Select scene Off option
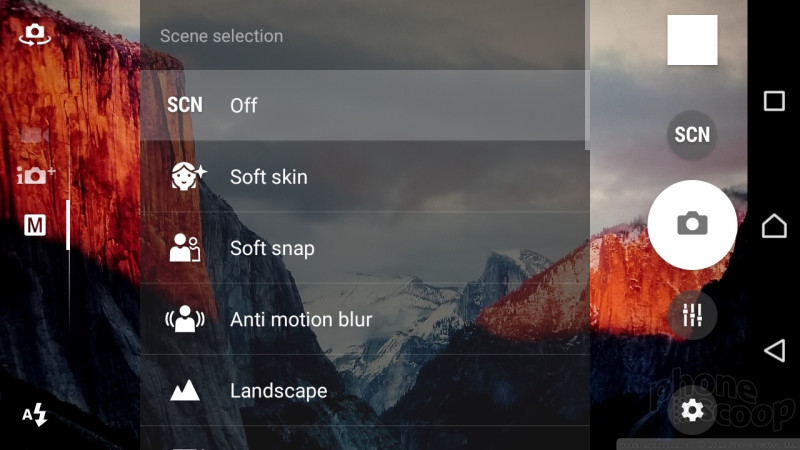This screenshot has width=800, height=450. point(363,105)
